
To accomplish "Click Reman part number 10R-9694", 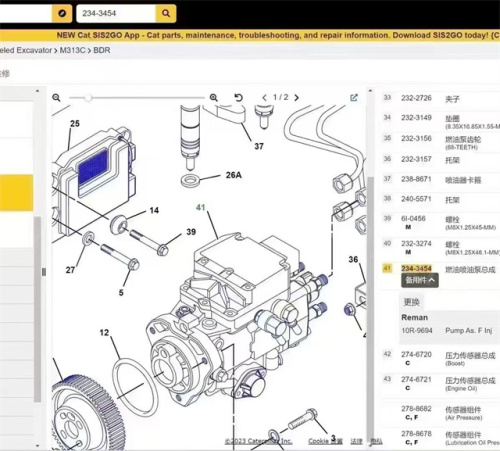I will [x=417, y=331].
